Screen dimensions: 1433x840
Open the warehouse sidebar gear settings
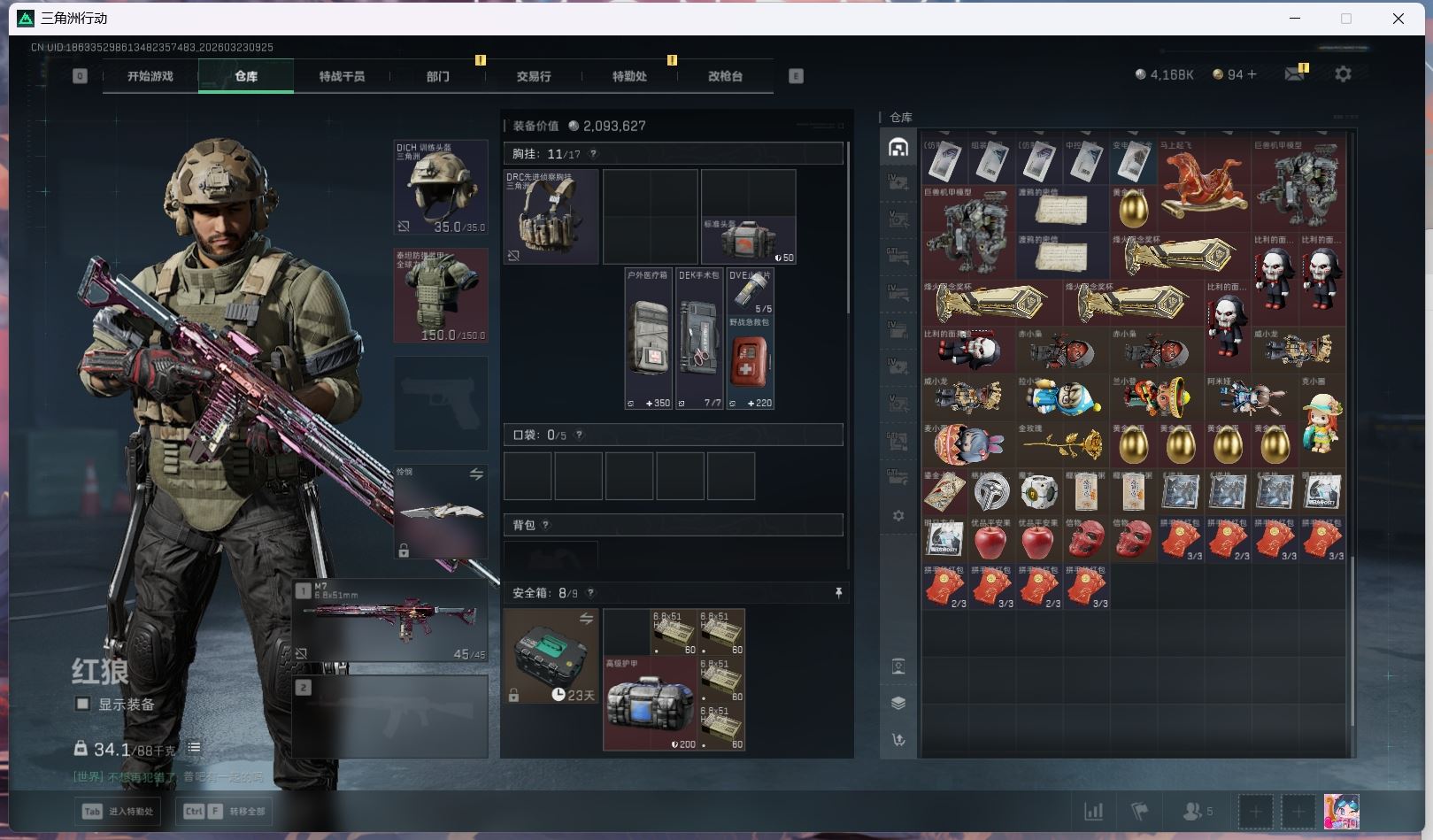898,515
